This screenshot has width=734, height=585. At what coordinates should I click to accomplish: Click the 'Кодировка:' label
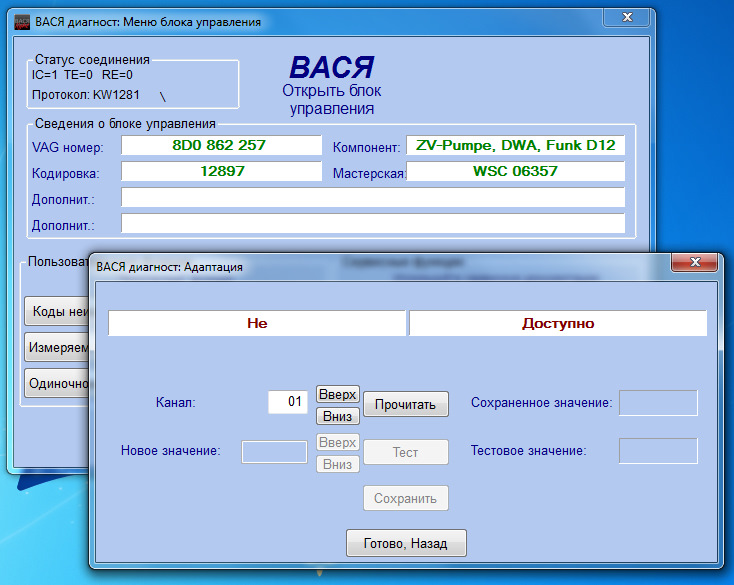[66, 174]
